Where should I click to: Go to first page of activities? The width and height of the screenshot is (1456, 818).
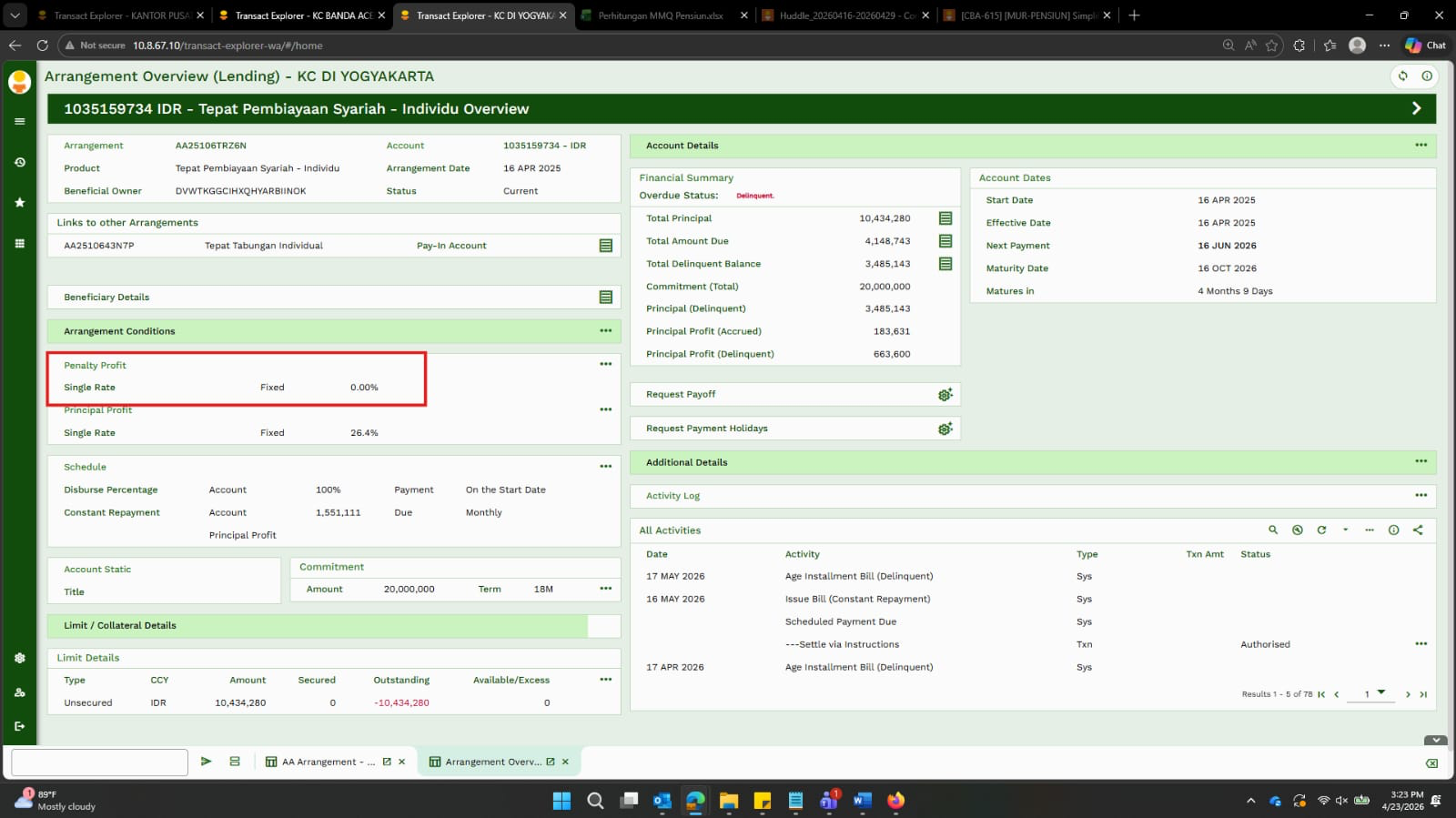[x=1321, y=694]
